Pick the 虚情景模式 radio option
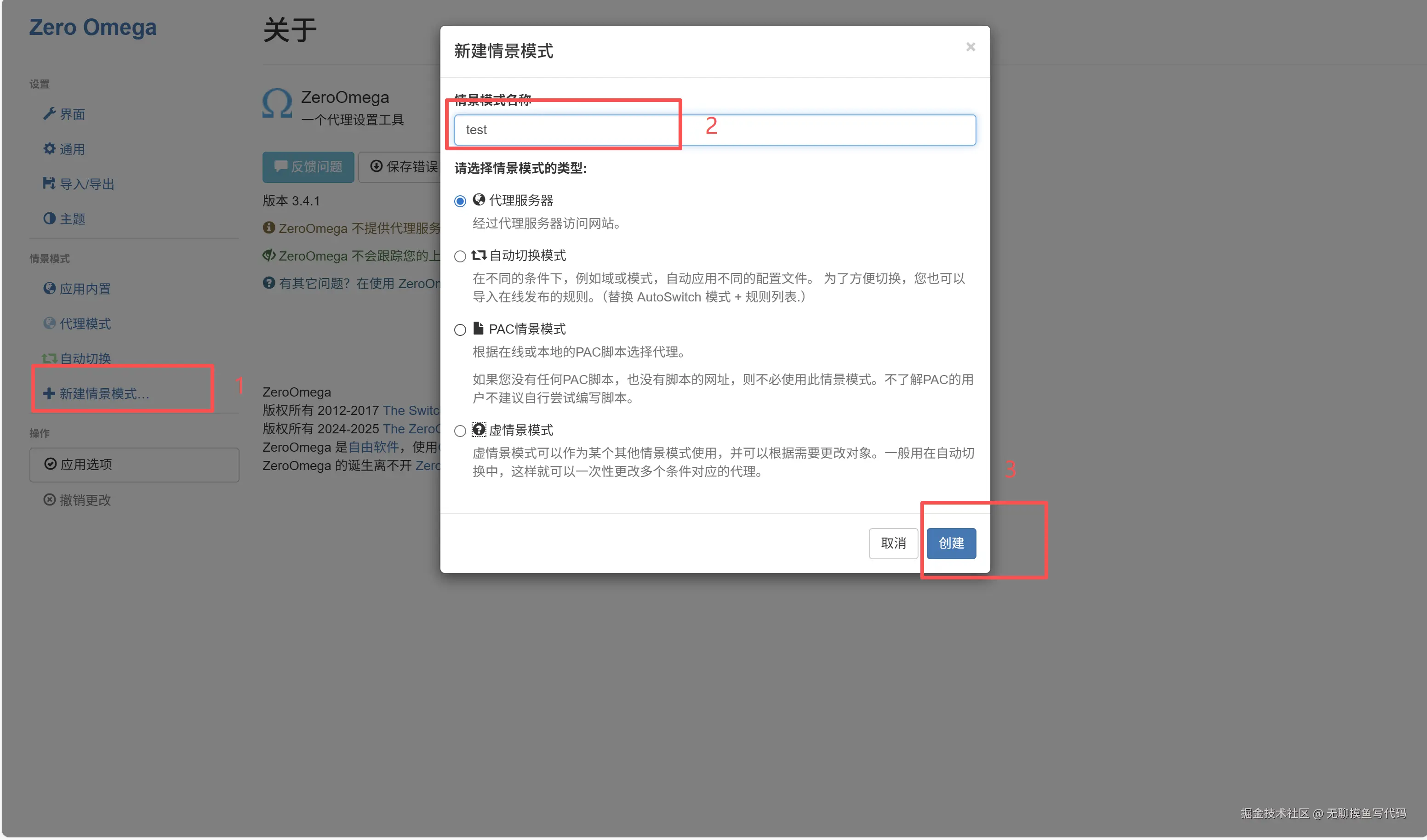 [x=460, y=431]
